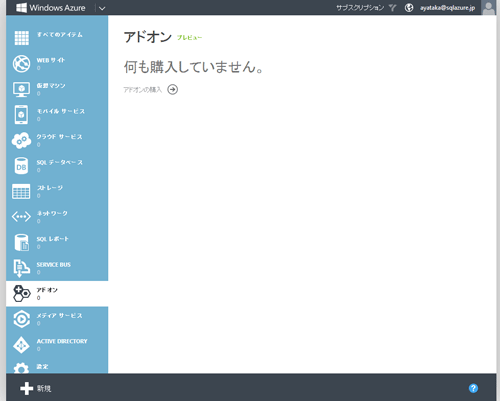Viewport: 500px width, 401px height.
Task: Open the SQL レポート icon
Action: pos(22,242)
